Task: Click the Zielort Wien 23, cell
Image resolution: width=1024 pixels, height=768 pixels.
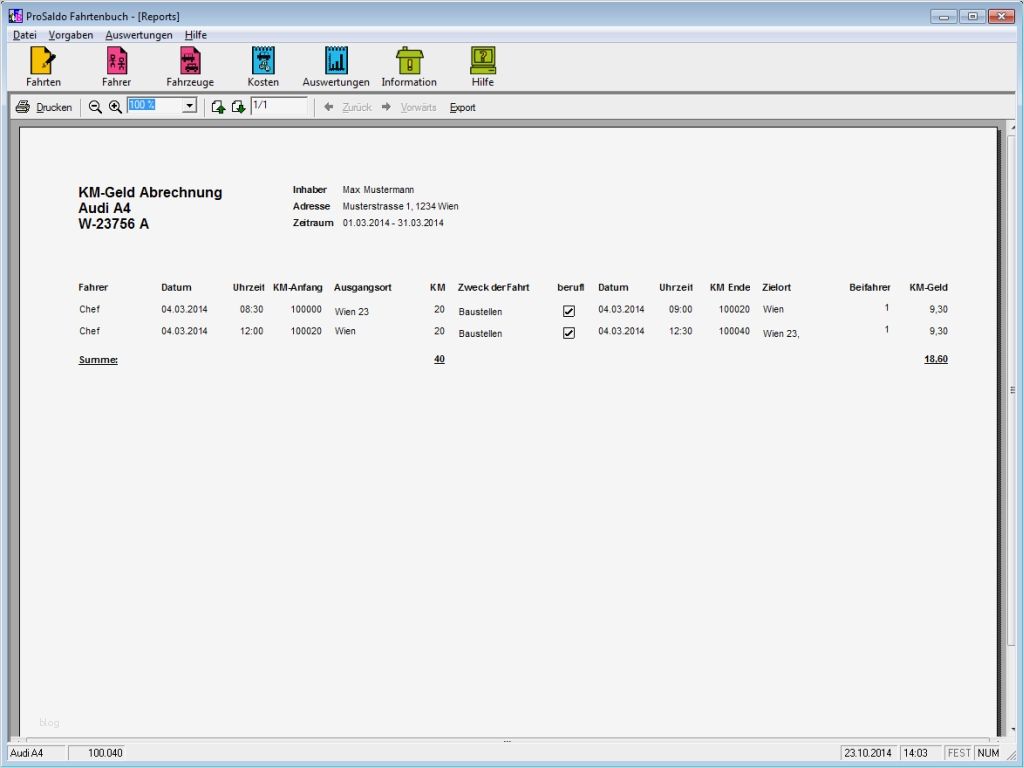Action: [x=781, y=334]
